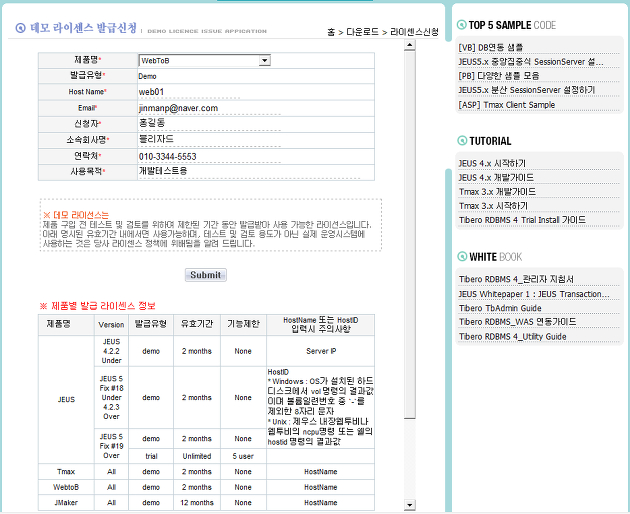Click the Host Name input field
Viewport: 630px width, 514px height.
pos(189,92)
